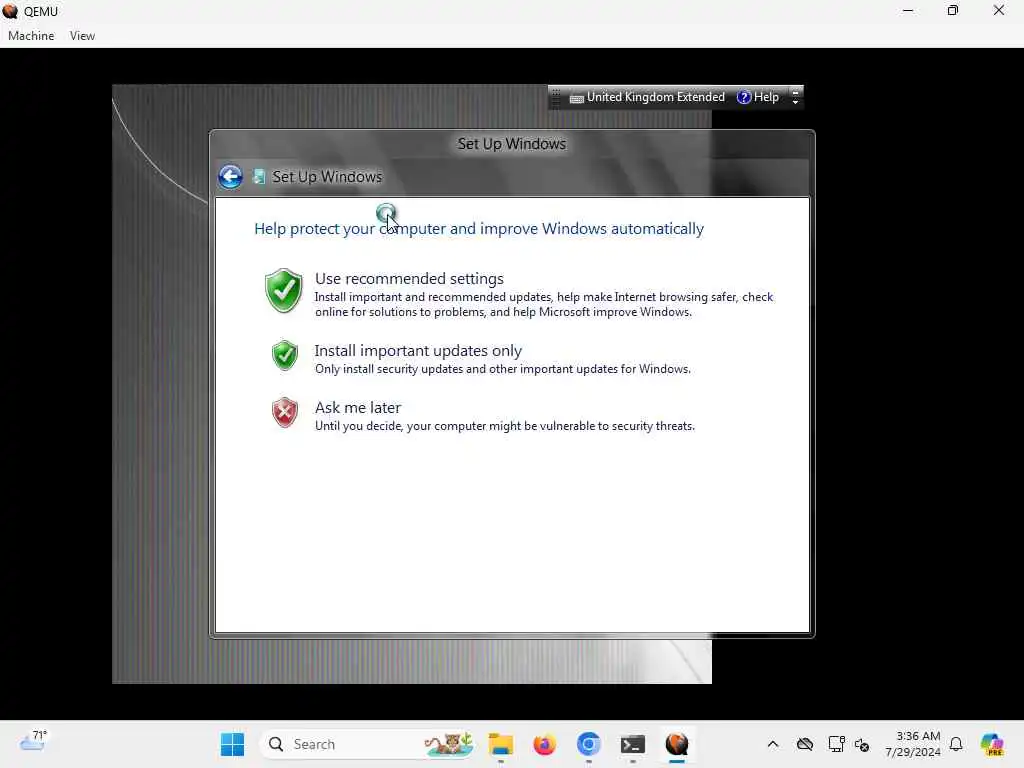Click the Help link in language bar
This screenshot has width=1024, height=768.
pyautogui.click(x=766, y=97)
